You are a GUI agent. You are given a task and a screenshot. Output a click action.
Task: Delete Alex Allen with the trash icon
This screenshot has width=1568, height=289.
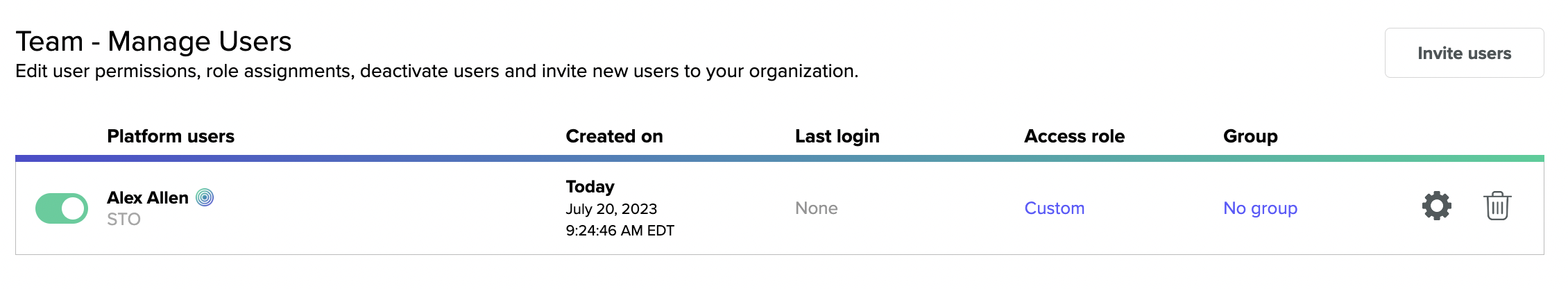pos(1497,206)
